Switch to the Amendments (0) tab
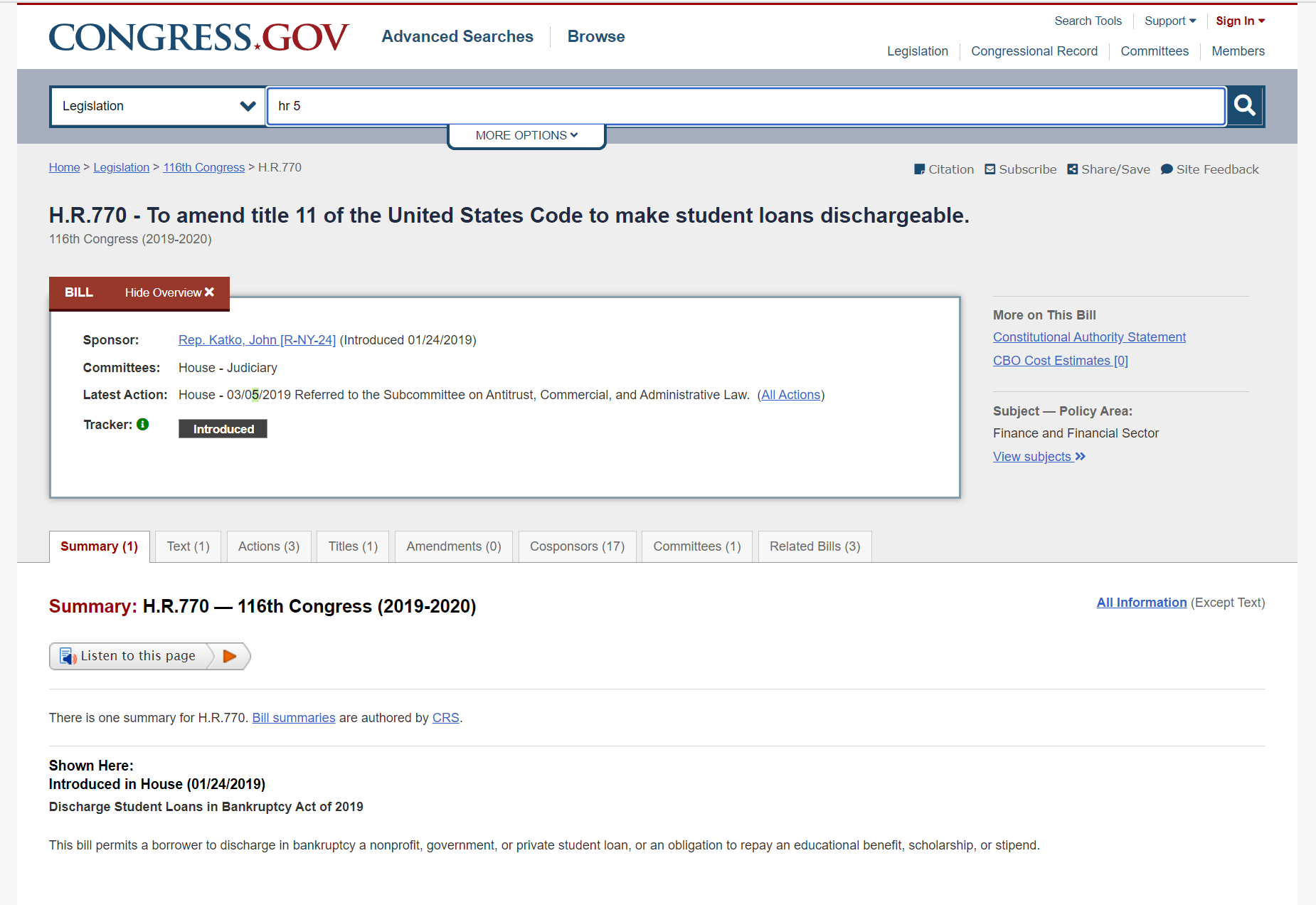The width and height of the screenshot is (1316, 905). 454,546
